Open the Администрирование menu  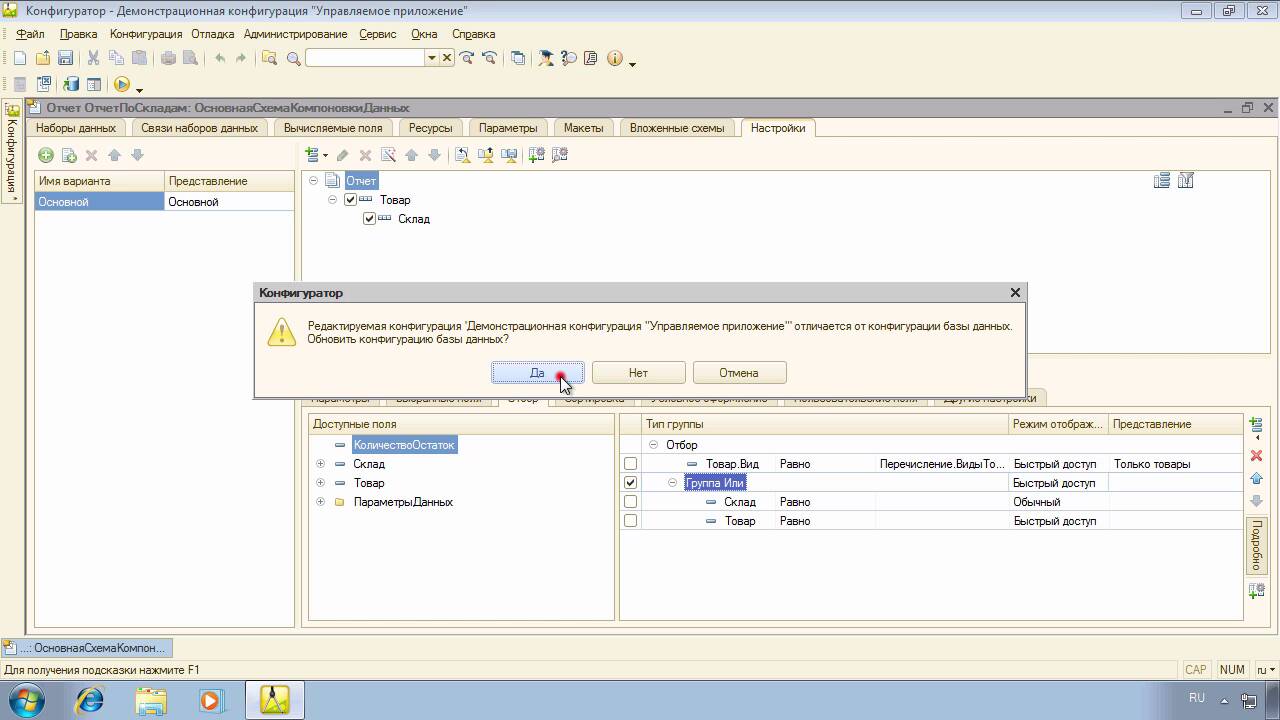(295, 34)
